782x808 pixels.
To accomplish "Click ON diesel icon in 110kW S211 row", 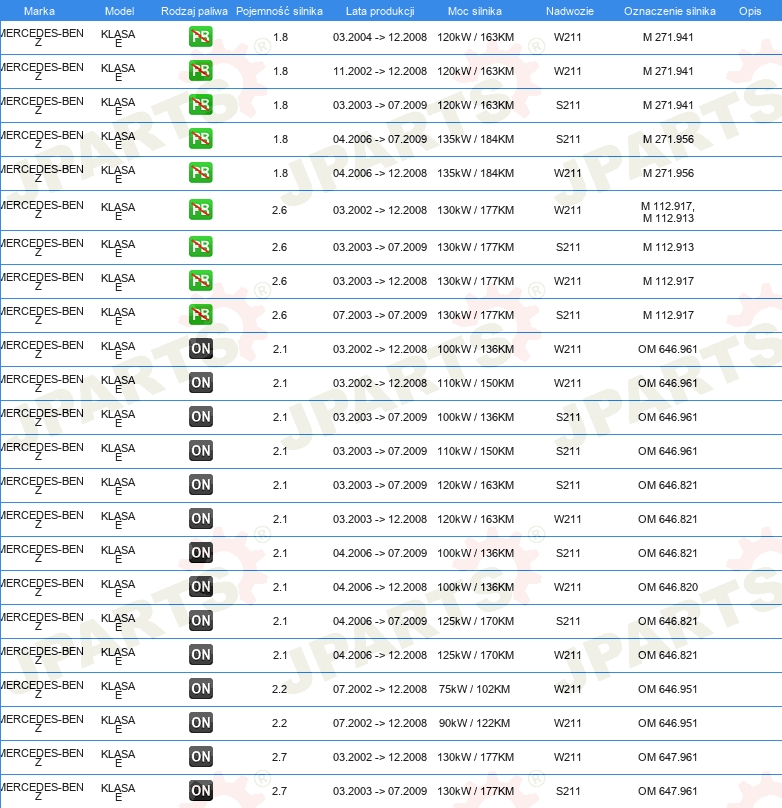I will pyautogui.click(x=200, y=451).
